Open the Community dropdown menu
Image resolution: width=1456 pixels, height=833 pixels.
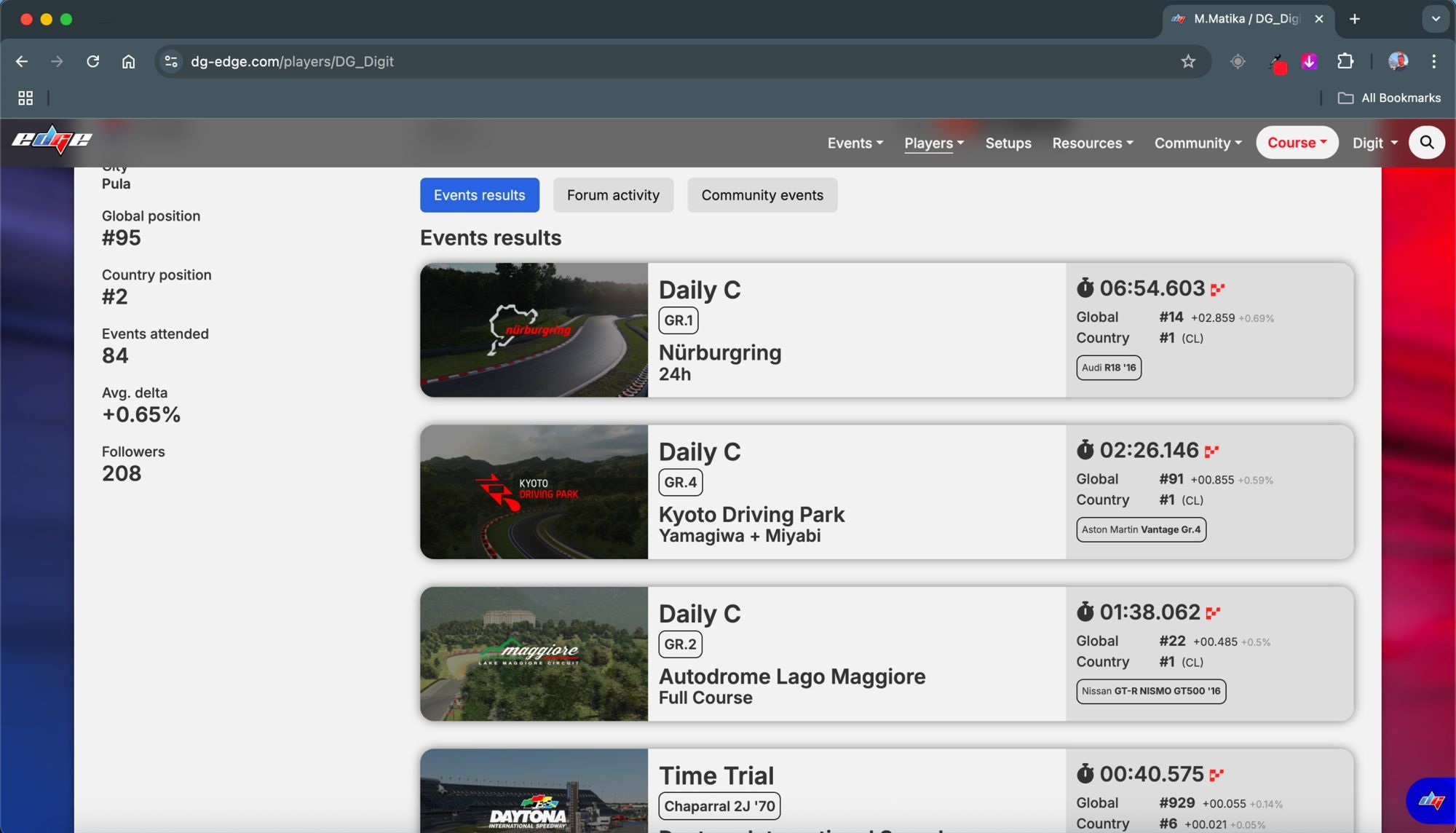tap(1198, 143)
